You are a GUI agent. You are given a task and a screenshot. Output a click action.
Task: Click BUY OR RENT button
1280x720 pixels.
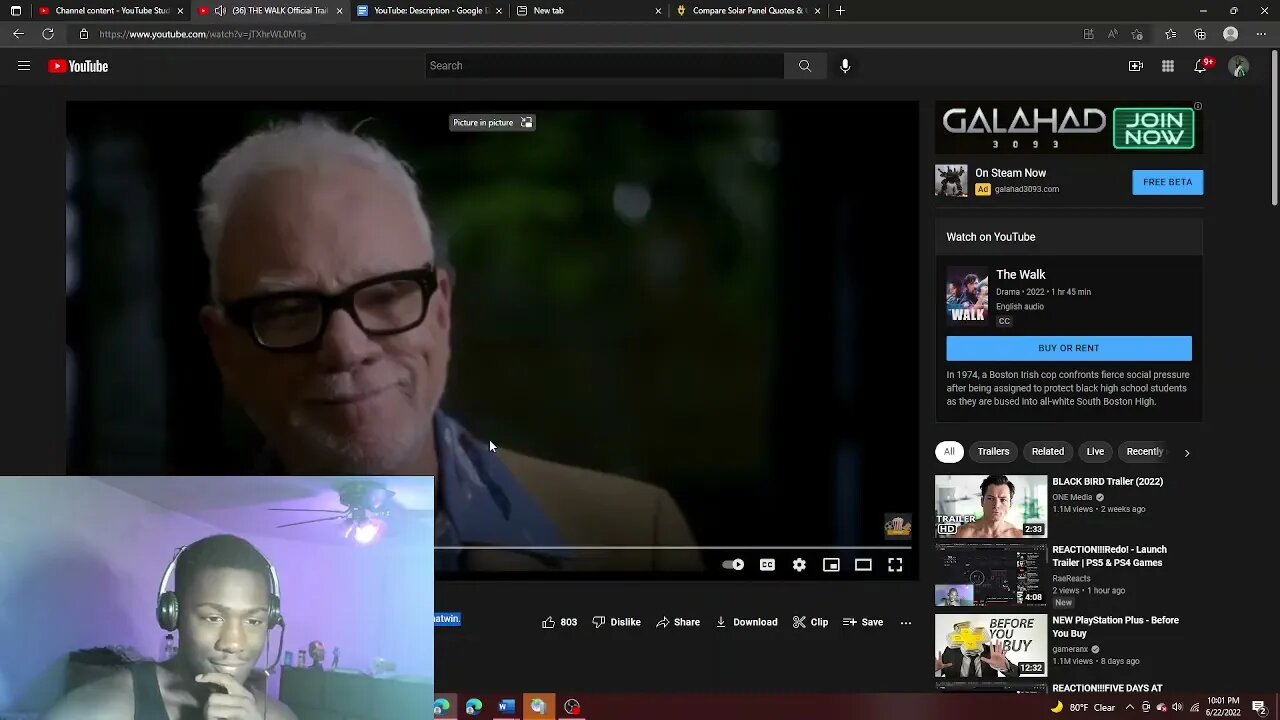[1069, 348]
